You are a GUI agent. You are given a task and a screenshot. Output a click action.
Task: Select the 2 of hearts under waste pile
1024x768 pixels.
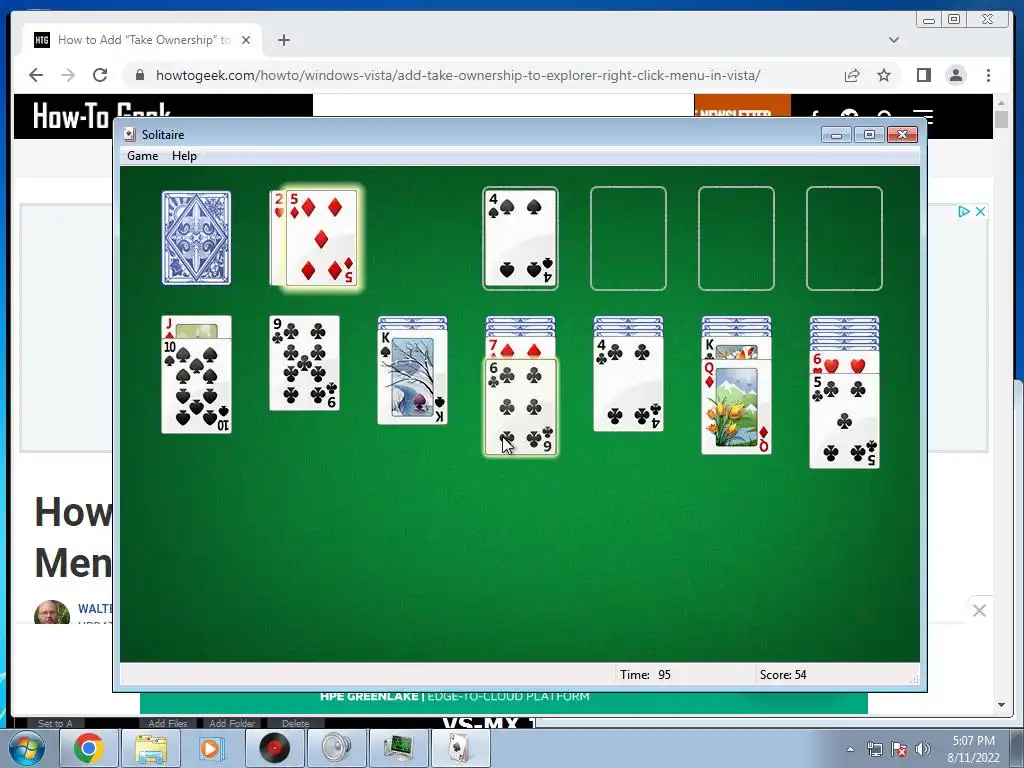coord(278,238)
